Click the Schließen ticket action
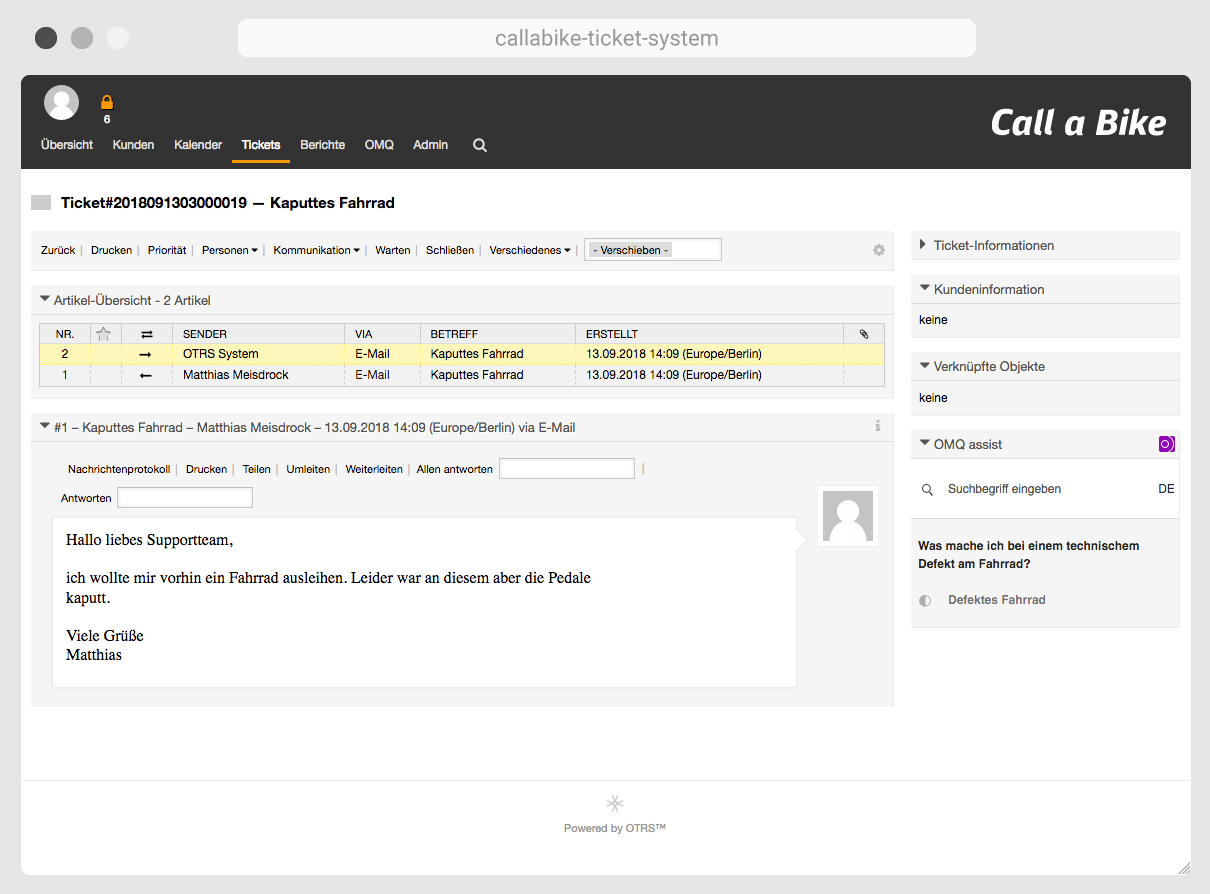 450,250
